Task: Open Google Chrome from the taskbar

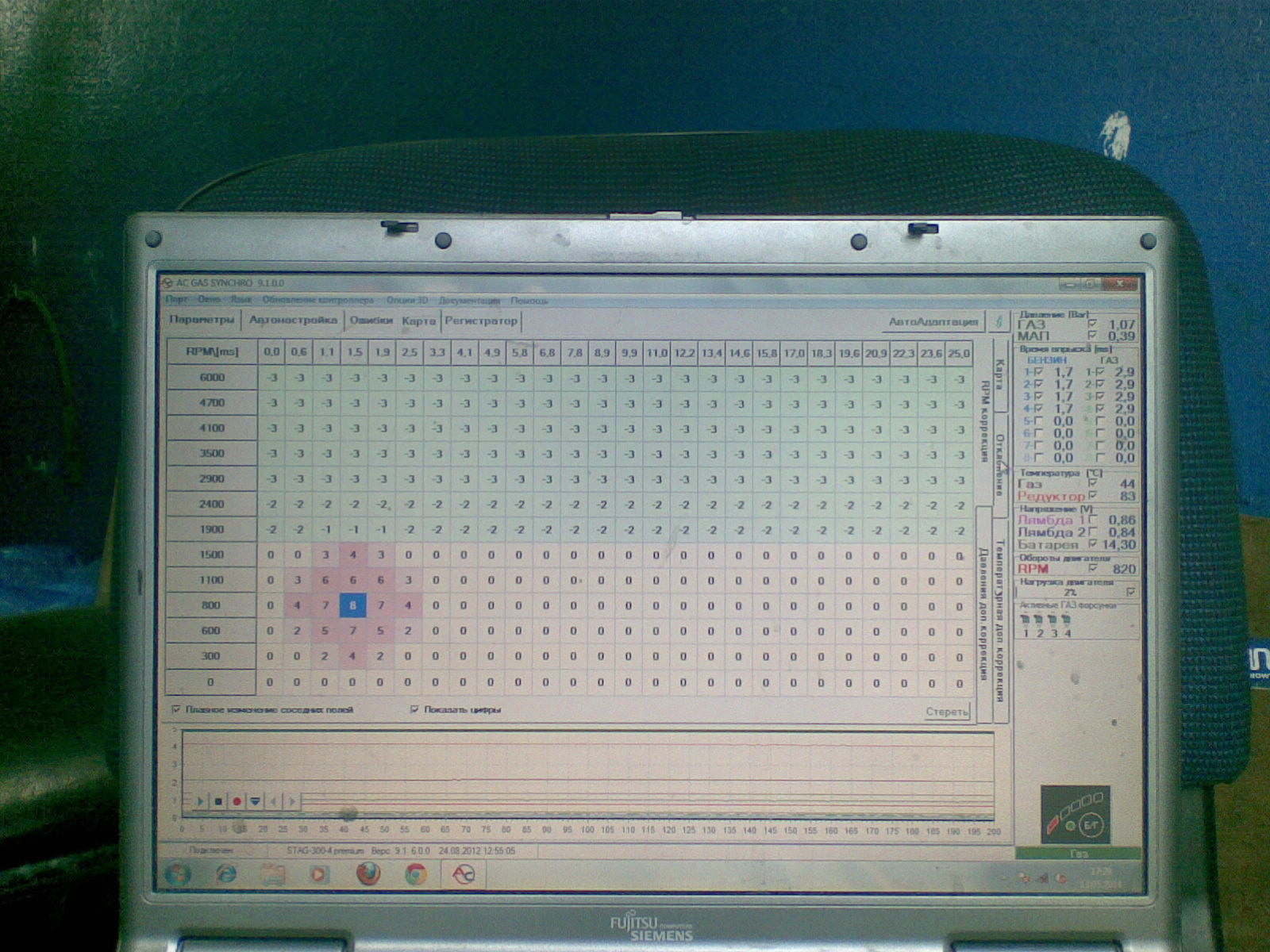Action: coord(414,874)
